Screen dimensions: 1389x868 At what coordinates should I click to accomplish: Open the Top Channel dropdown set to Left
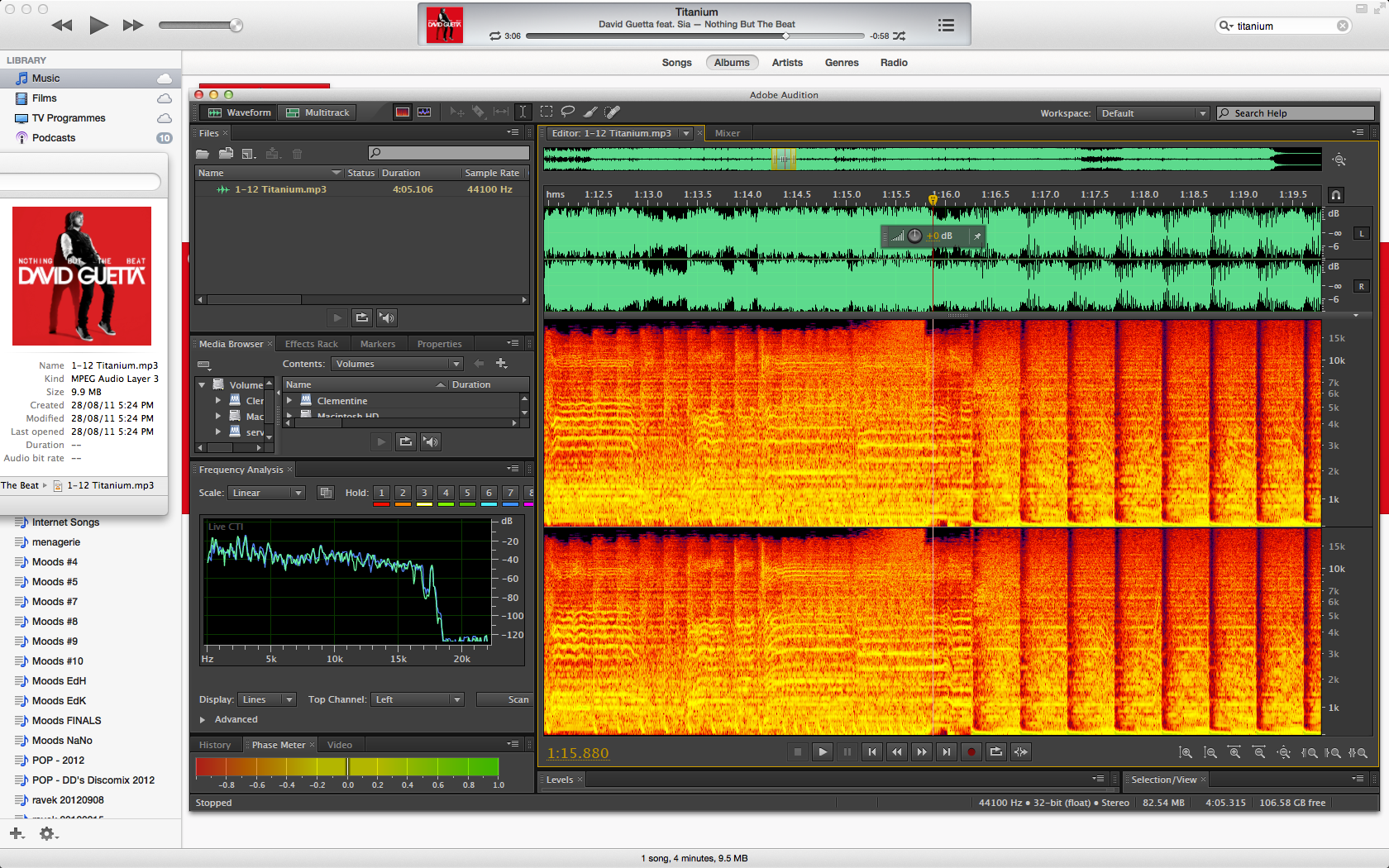tap(418, 699)
